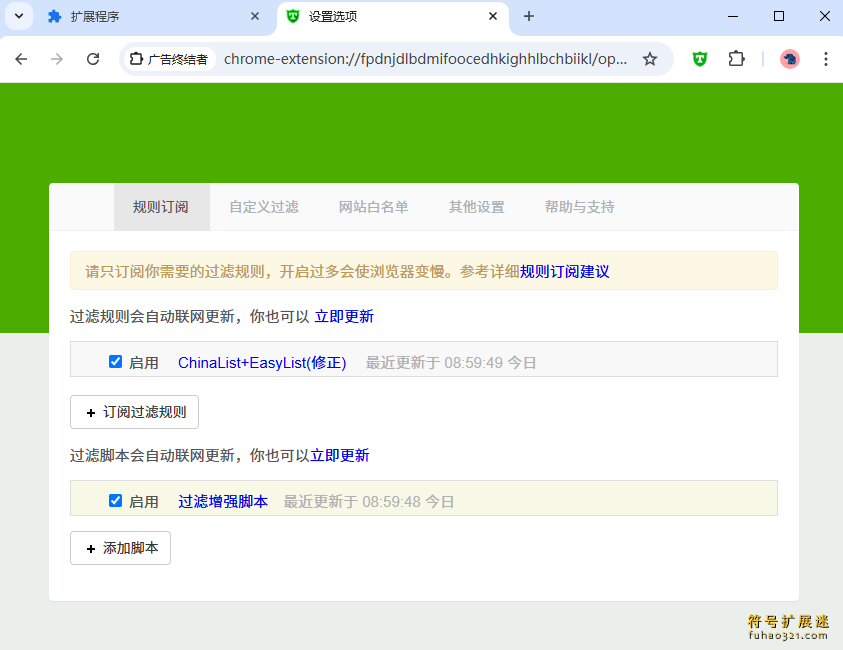Image resolution: width=843 pixels, height=650 pixels.
Task: Reload the current page
Action: click(x=93, y=59)
